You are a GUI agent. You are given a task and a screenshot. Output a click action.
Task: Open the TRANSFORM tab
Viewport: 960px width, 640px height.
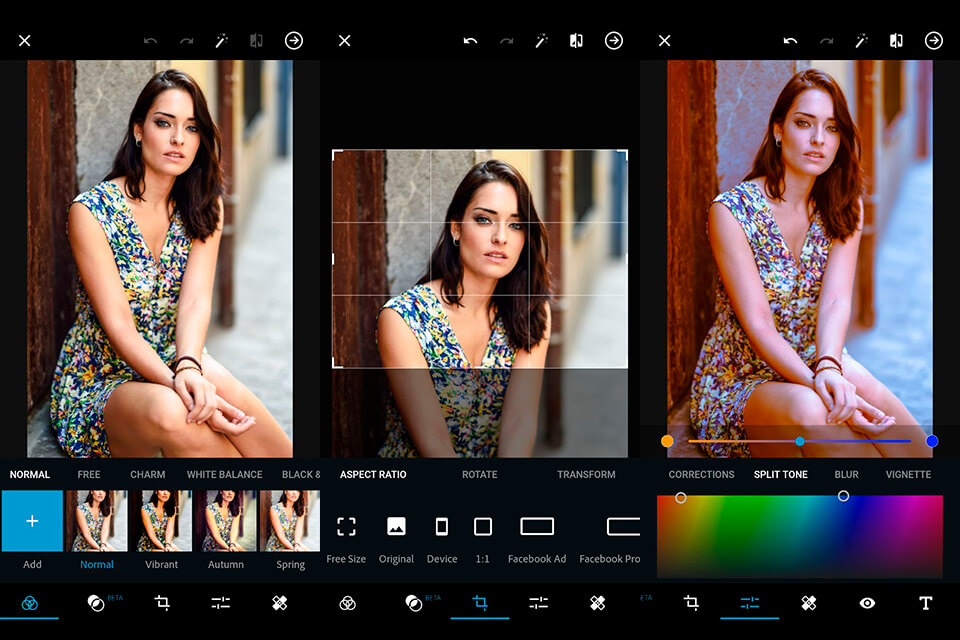coord(586,475)
